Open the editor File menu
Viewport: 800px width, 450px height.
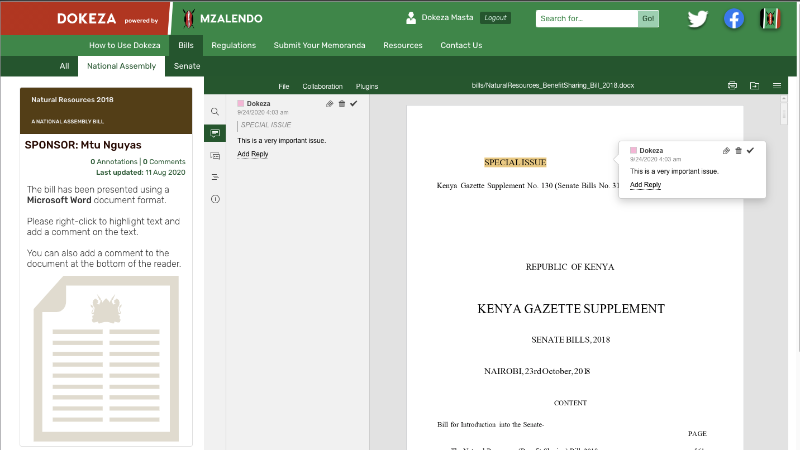284,87
